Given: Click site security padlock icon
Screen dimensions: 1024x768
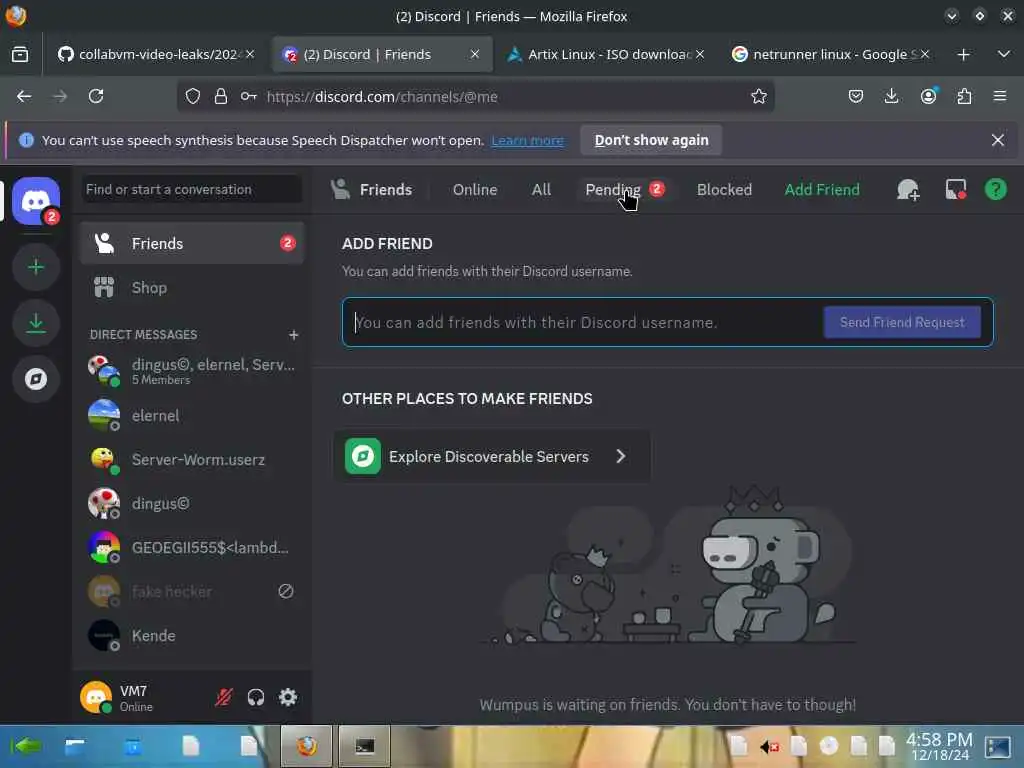Looking at the screenshot, I should coord(221,97).
